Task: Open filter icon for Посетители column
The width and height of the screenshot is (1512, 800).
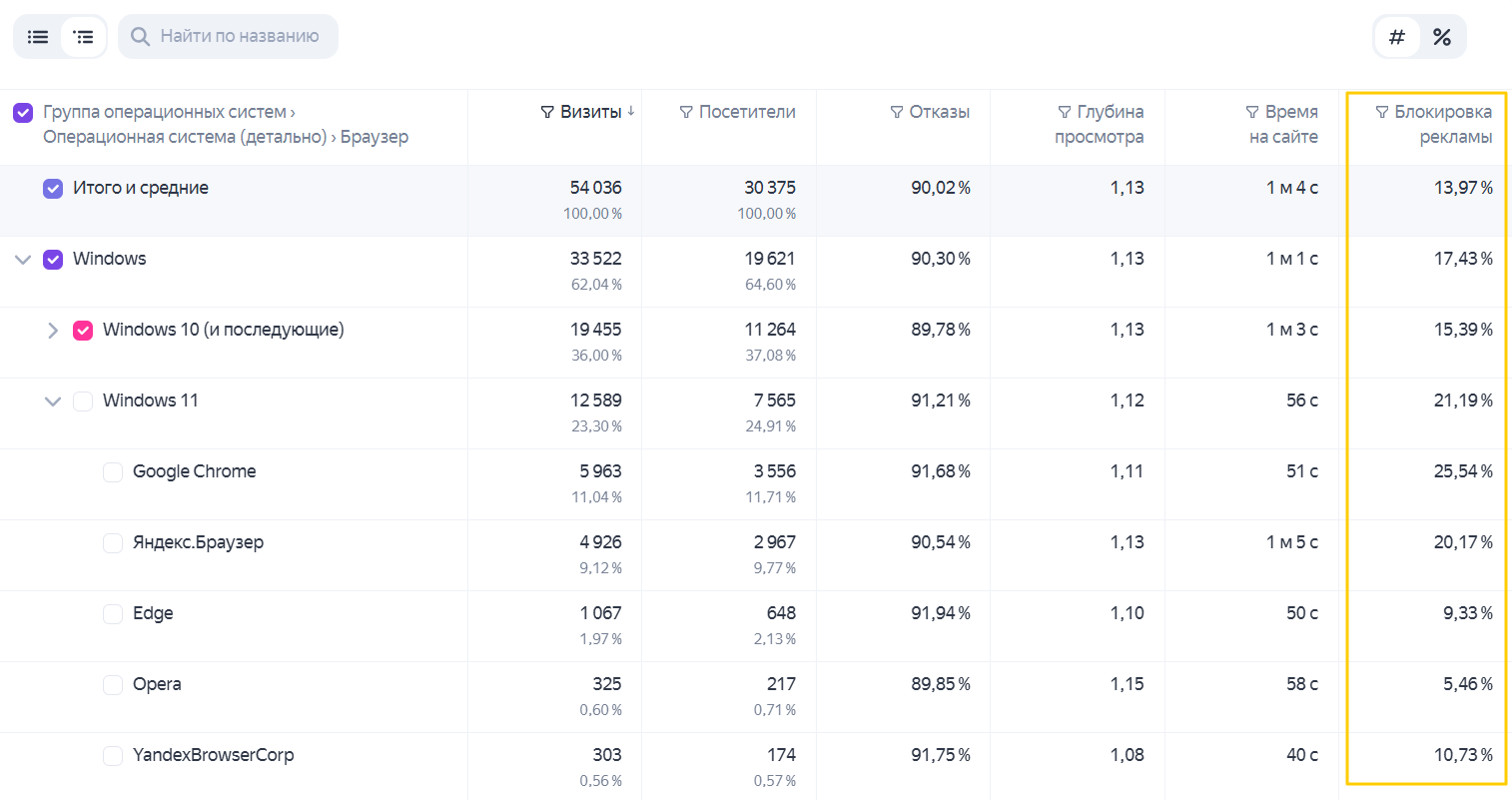Action: coord(686,112)
